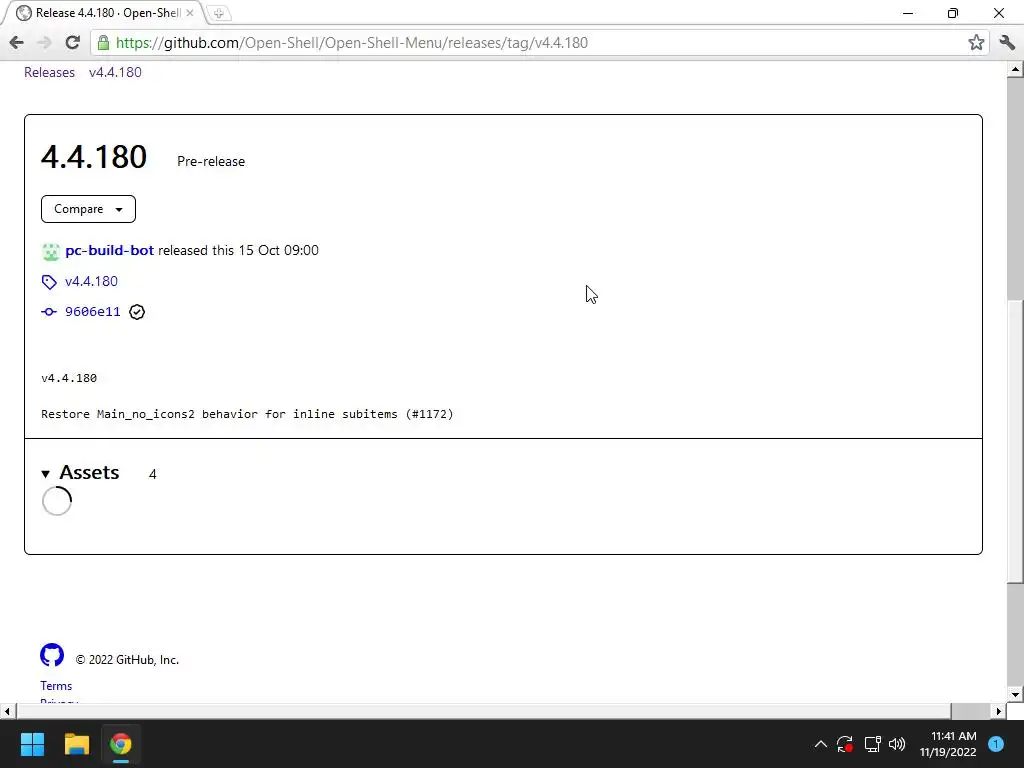Click the sync update tray icon
1024x768 pixels.
(844, 744)
